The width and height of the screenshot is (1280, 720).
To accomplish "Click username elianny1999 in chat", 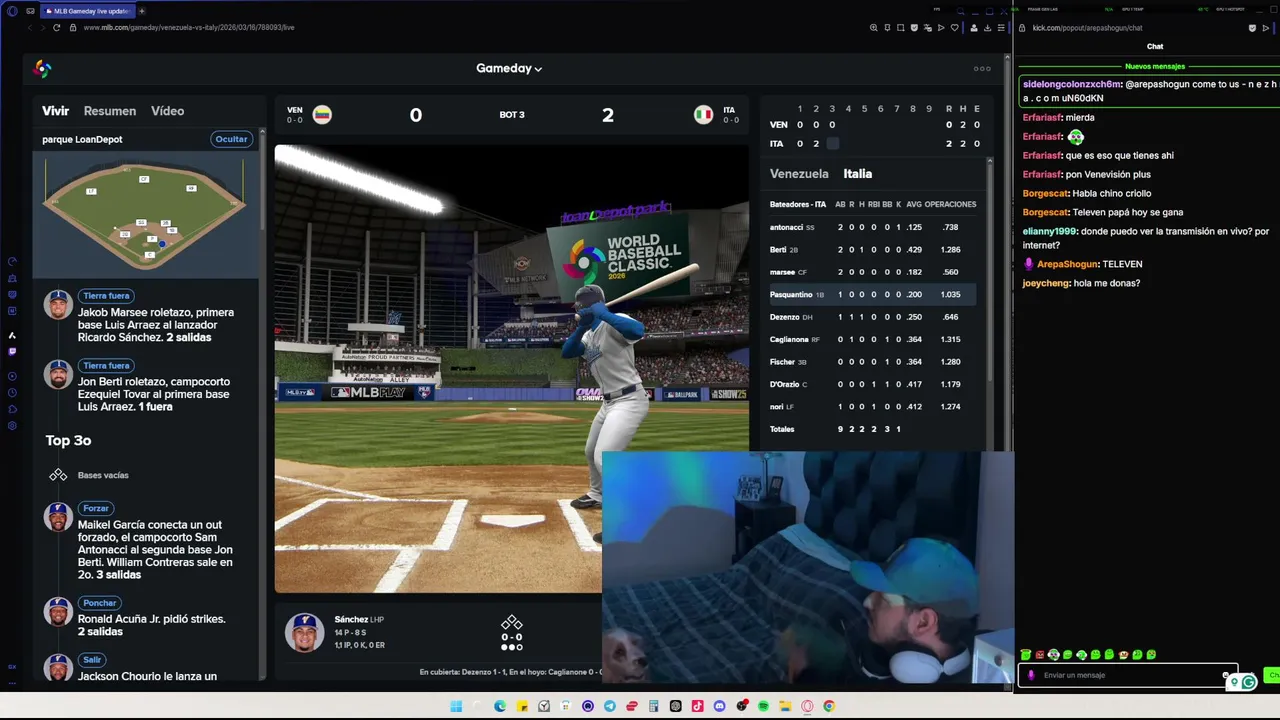I will pos(1050,231).
